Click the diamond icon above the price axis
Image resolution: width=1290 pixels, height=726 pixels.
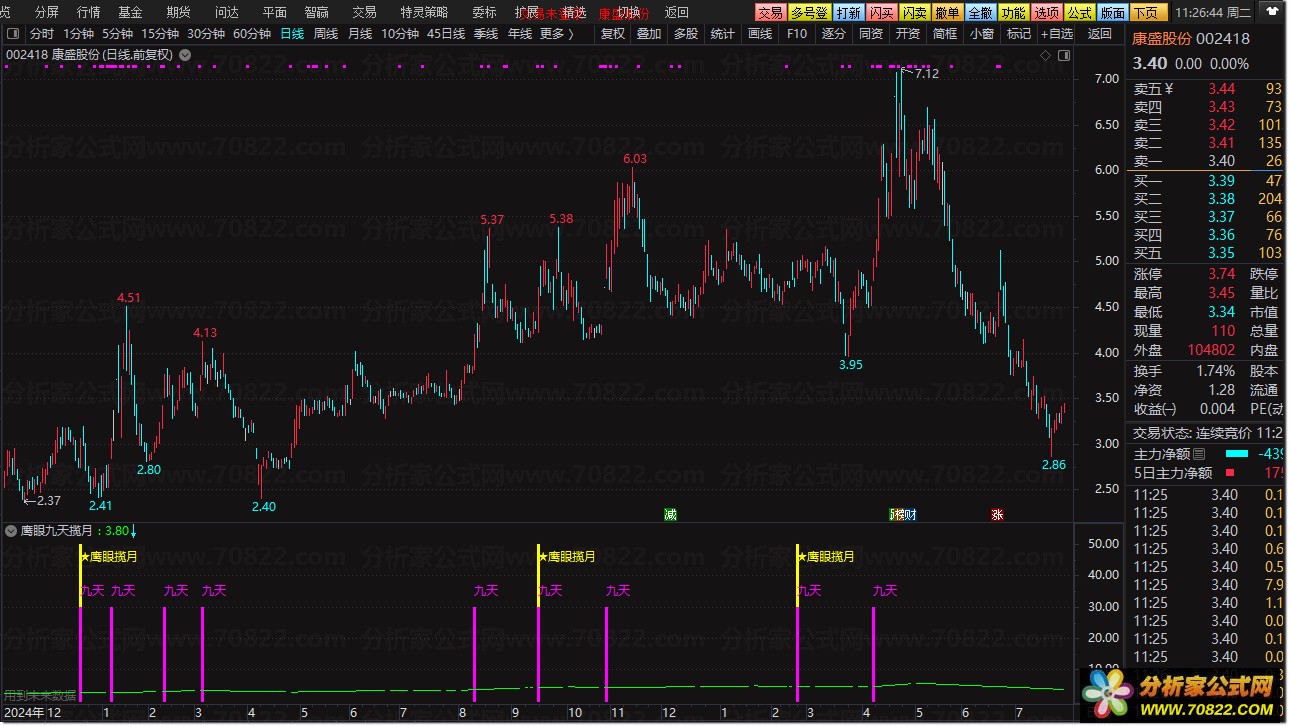(1045, 56)
